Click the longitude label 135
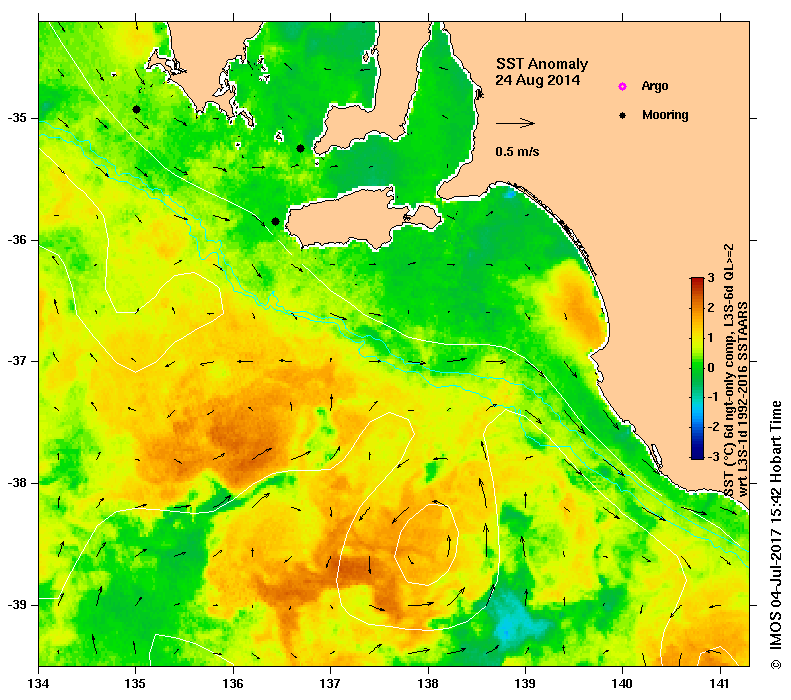Image resolution: width=791 pixels, height=700 pixels. tap(135, 684)
